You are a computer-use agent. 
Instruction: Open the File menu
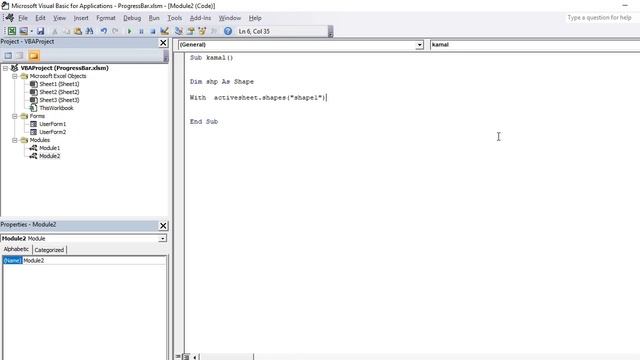point(23,18)
